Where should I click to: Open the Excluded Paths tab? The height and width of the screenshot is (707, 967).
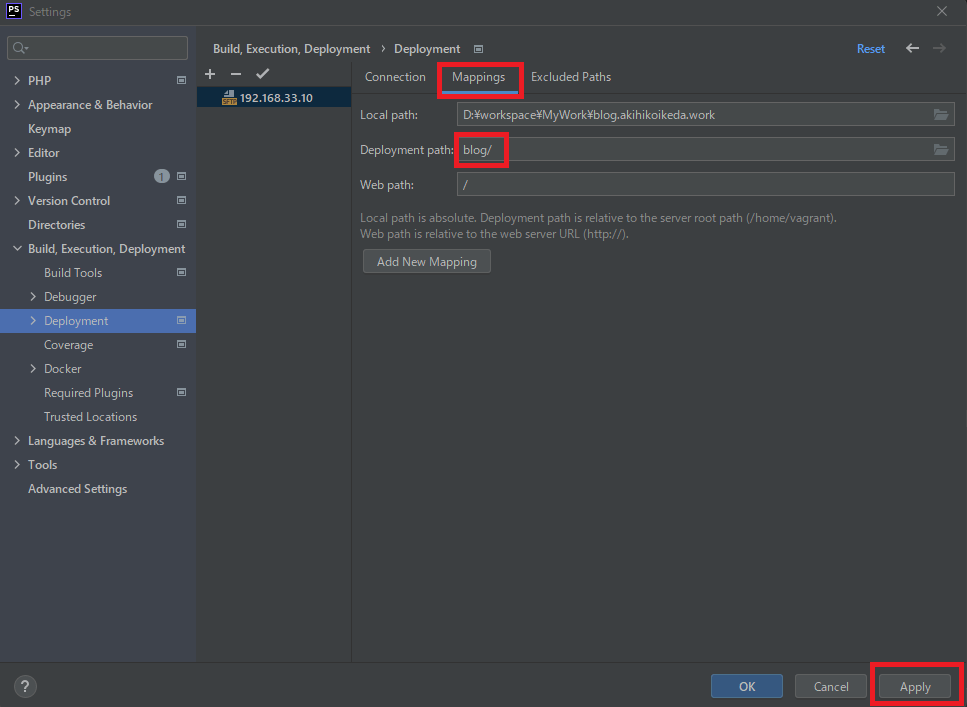(570, 77)
